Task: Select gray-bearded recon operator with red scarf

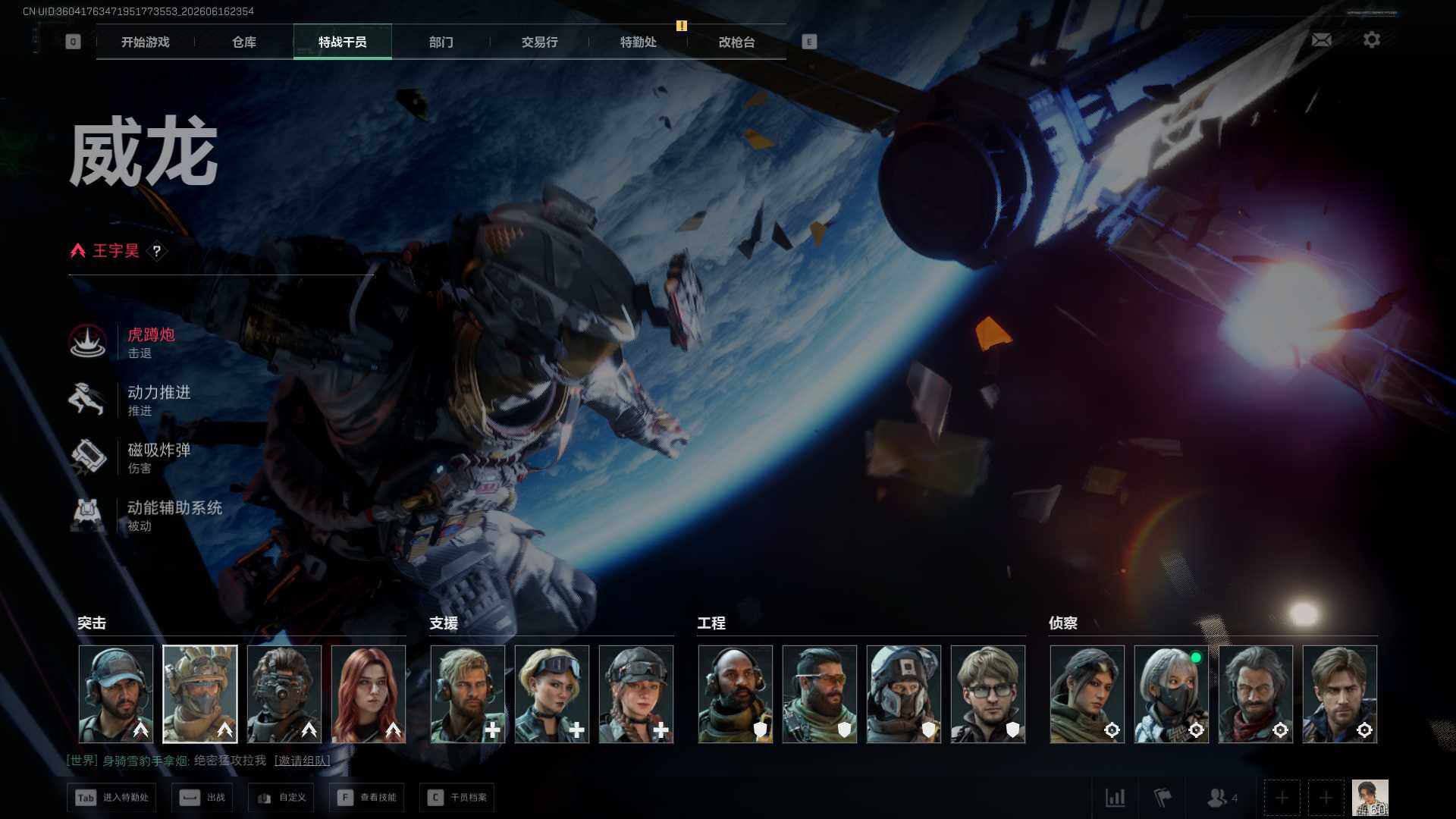Action: [x=1256, y=694]
